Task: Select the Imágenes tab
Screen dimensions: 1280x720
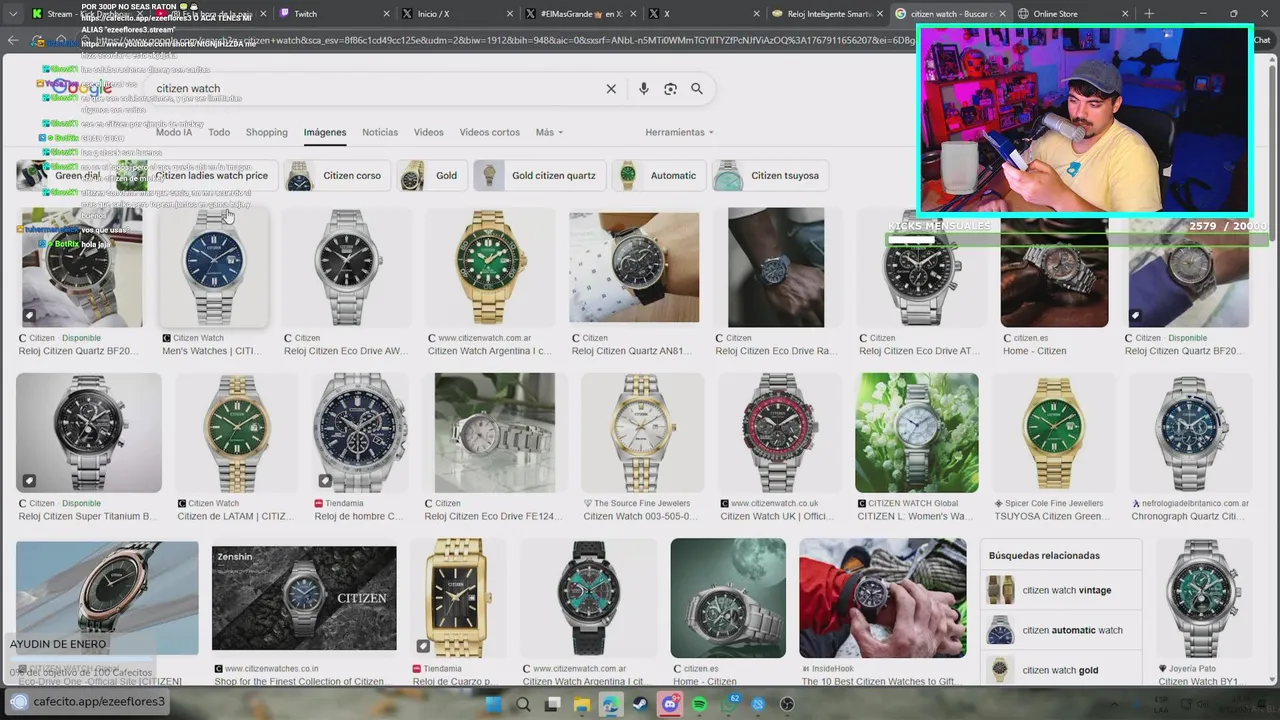Action: point(325,132)
